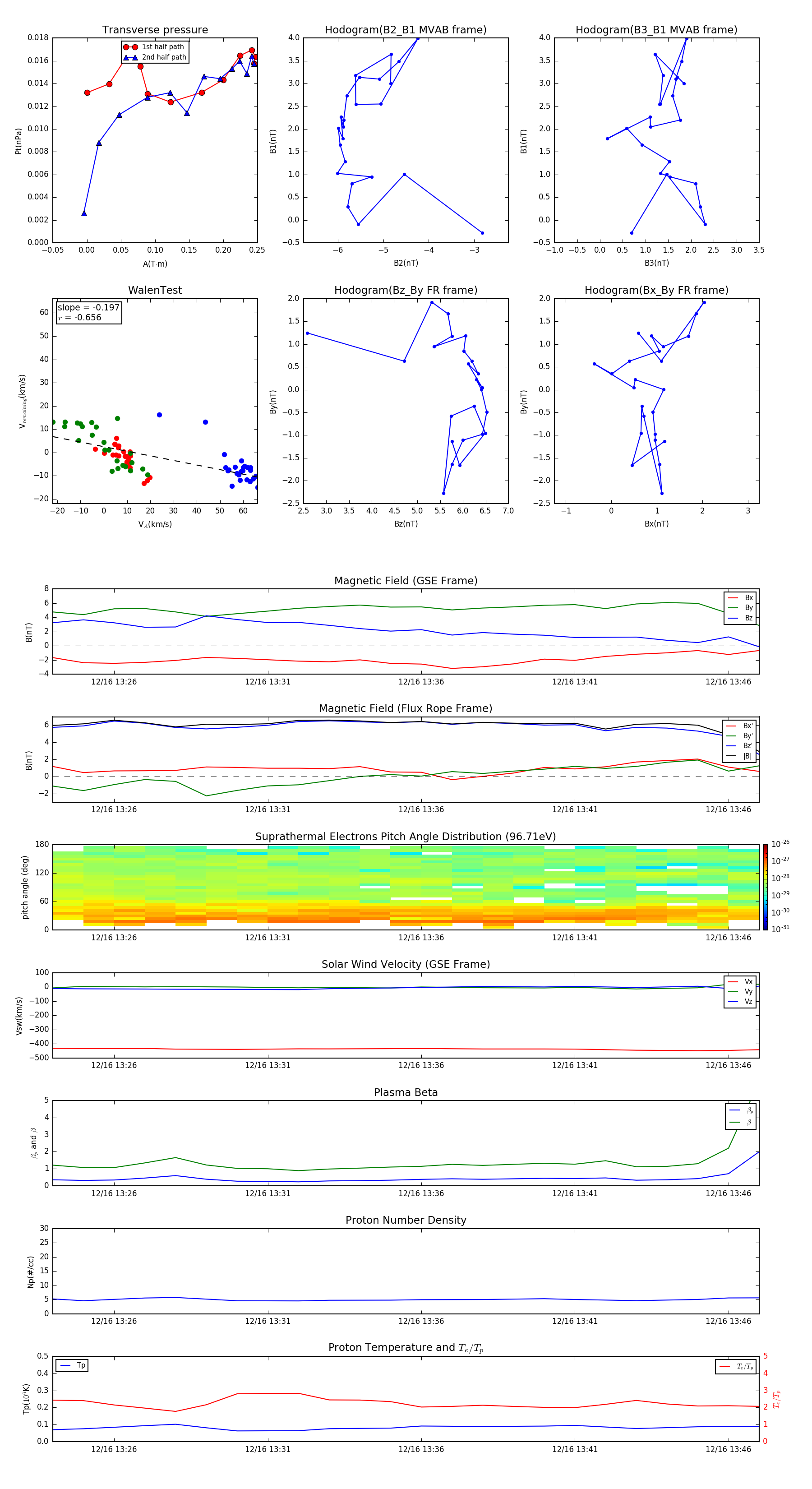Click '12/16 13:46' tick under Proton Temperature plot
The height and width of the screenshot is (1489, 812).
pos(728,1449)
